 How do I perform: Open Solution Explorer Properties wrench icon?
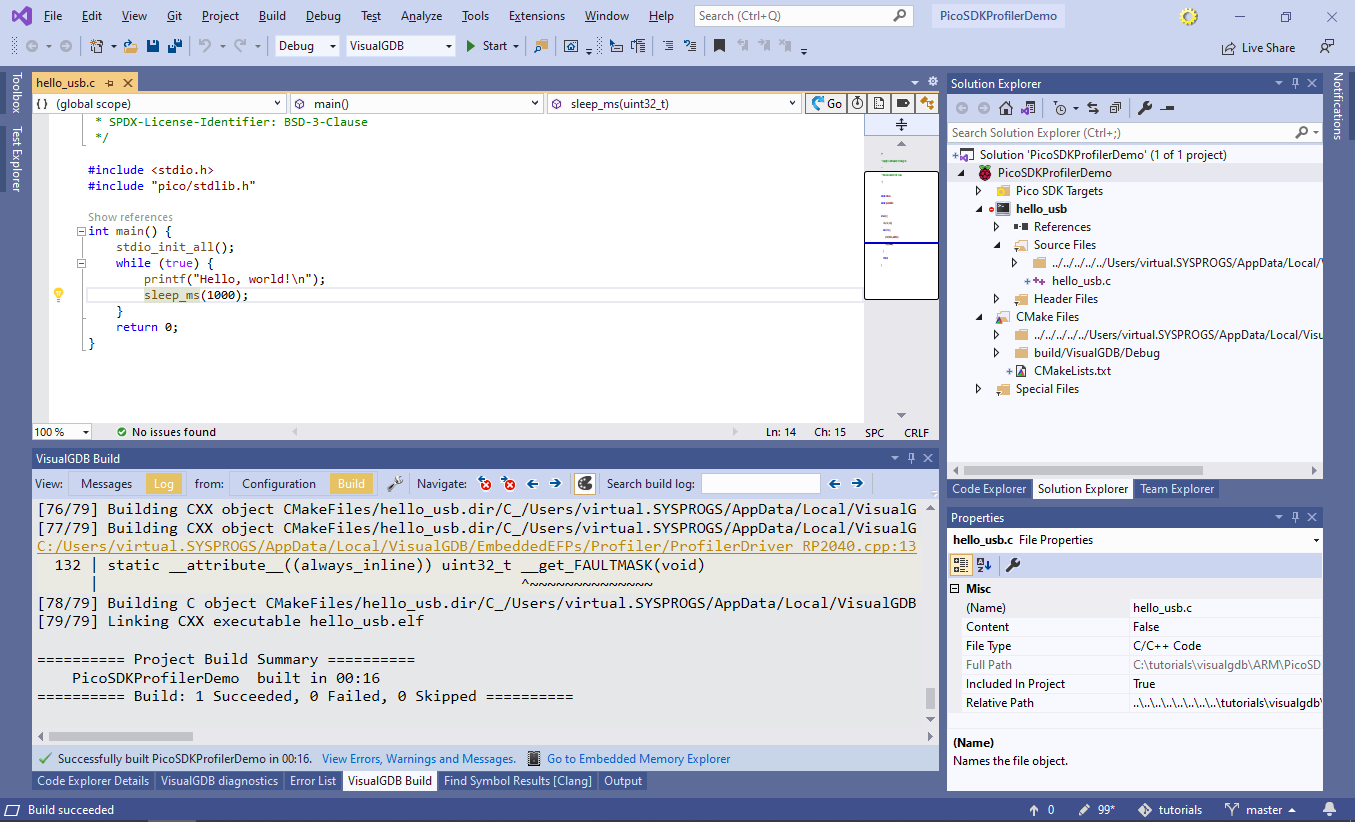[1145, 108]
